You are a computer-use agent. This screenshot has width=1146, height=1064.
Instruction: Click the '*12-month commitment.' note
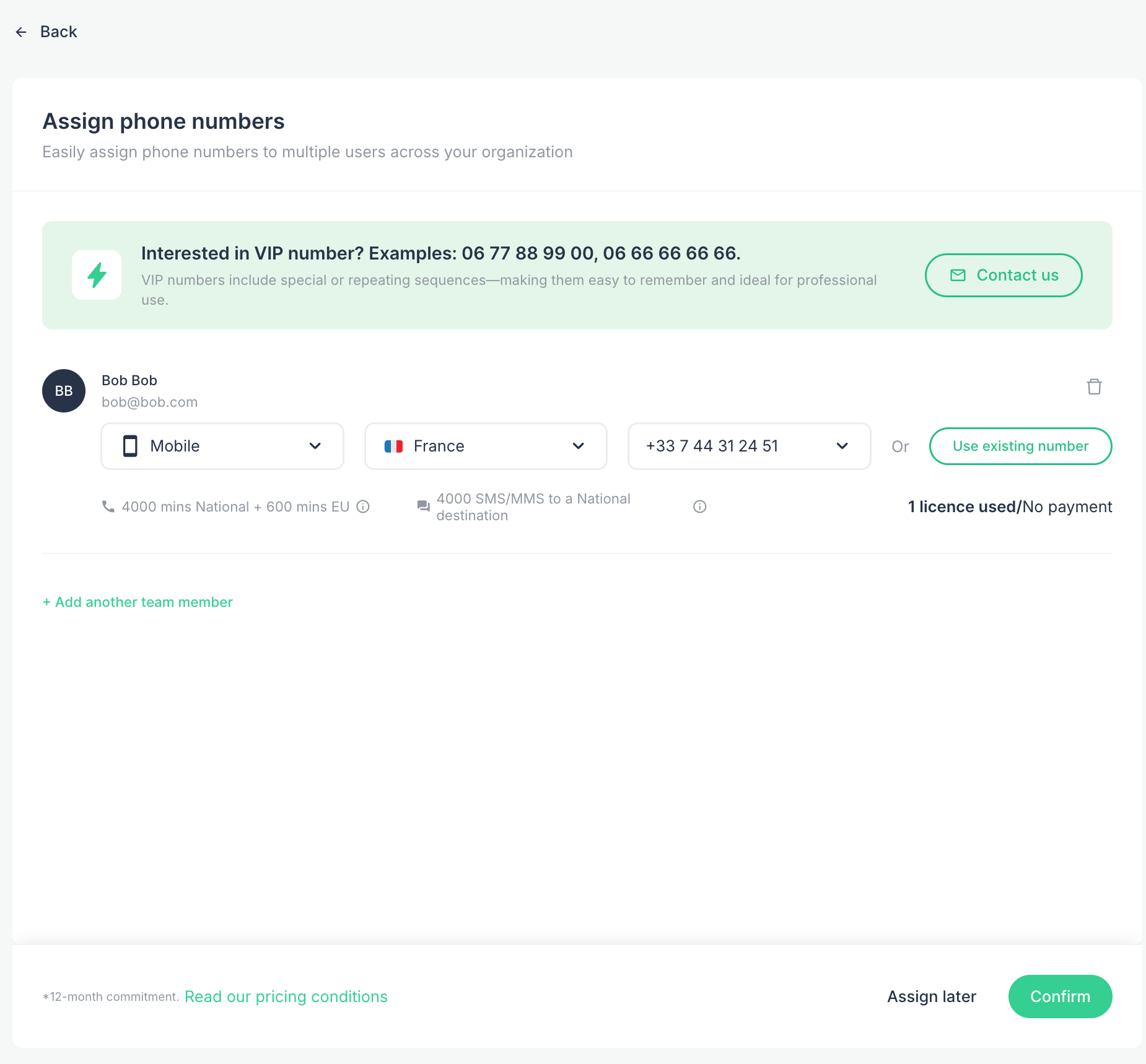coord(111,996)
